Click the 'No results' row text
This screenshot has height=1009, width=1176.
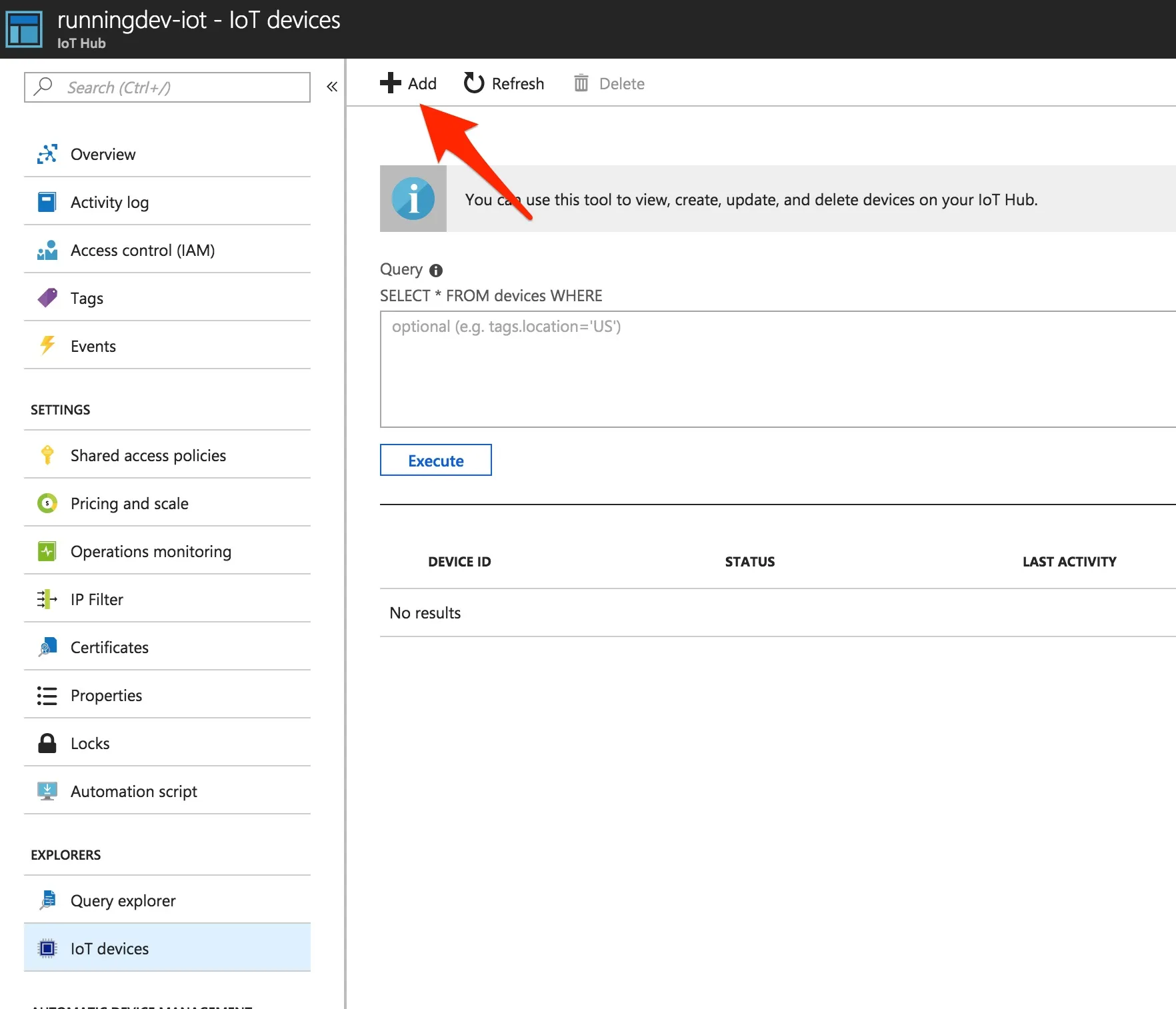point(425,612)
